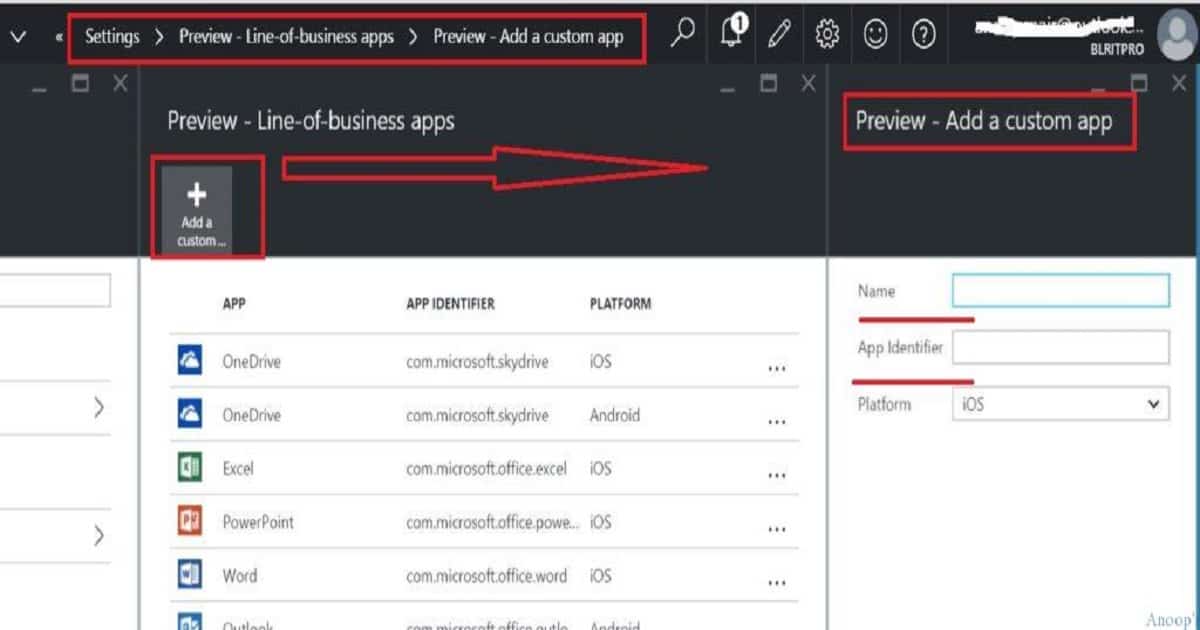Image resolution: width=1200 pixels, height=630 pixels.
Task: Focus the Name input field
Action: [1061, 290]
